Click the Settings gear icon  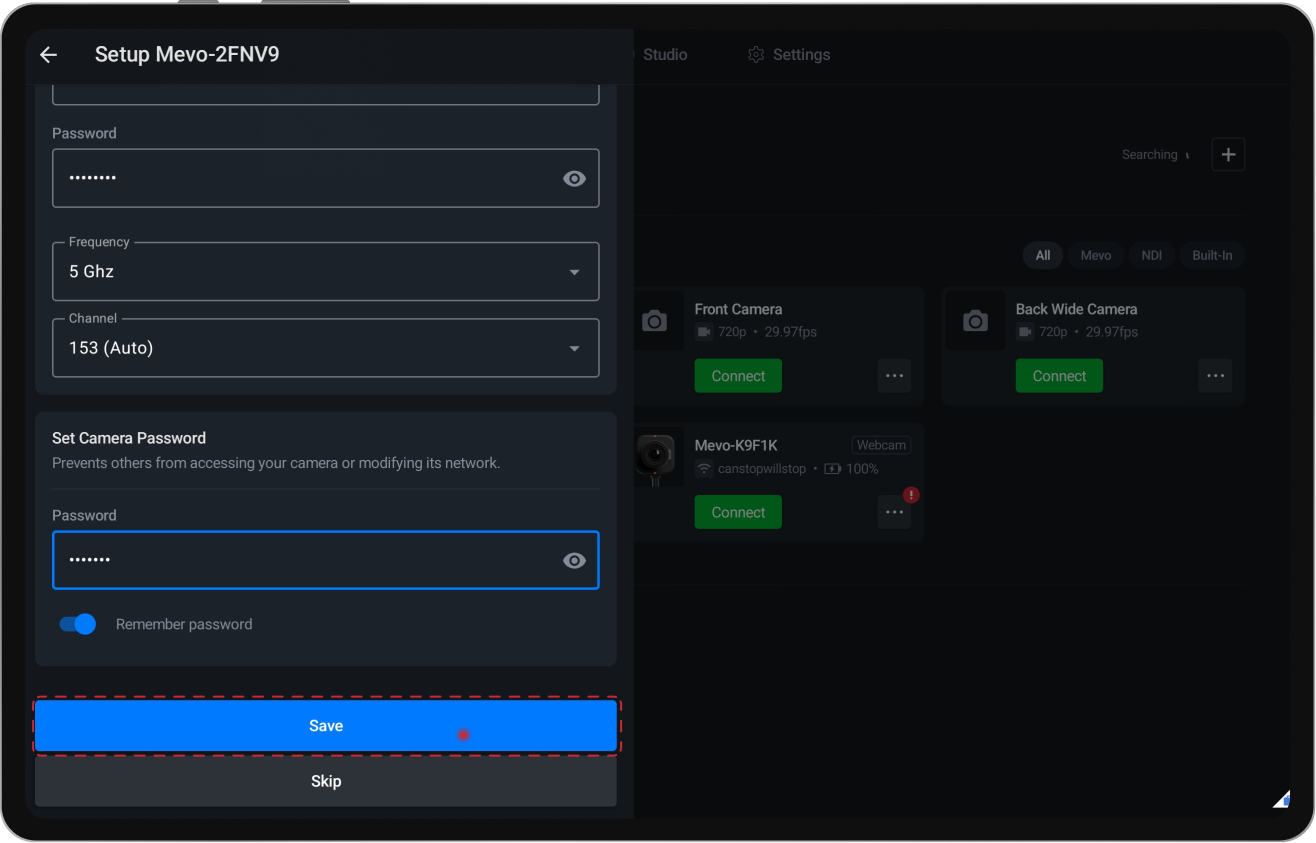point(756,55)
